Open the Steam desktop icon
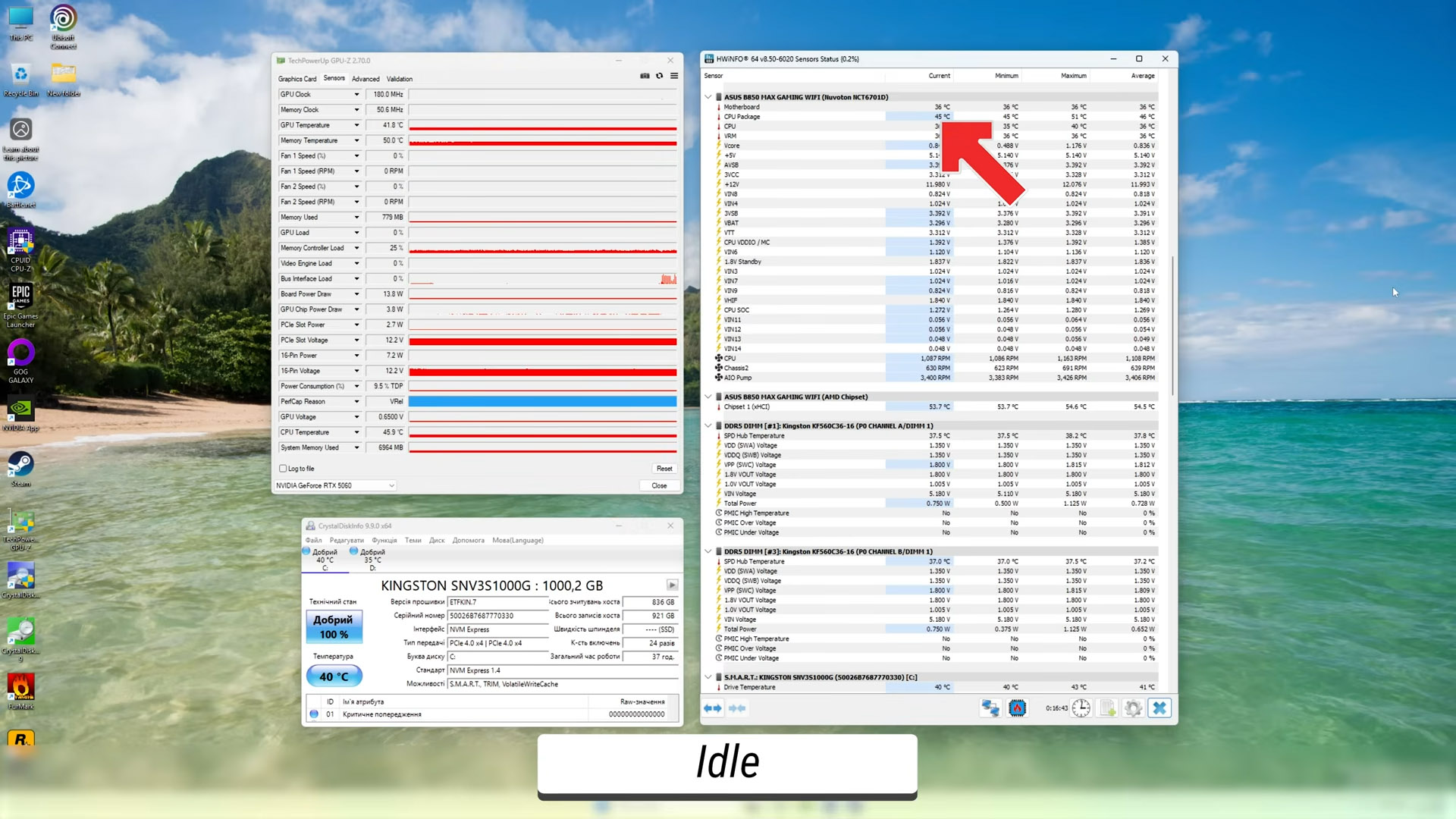Screen dimensions: 1456x819 tap(21, 469)
